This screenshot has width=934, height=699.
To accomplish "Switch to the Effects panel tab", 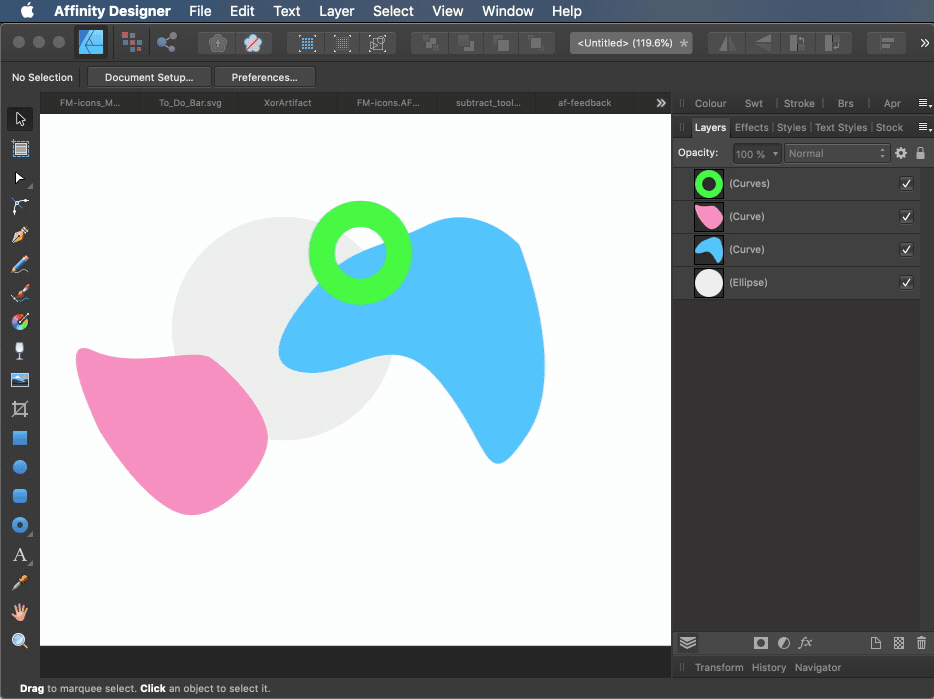I will (751, 127).
